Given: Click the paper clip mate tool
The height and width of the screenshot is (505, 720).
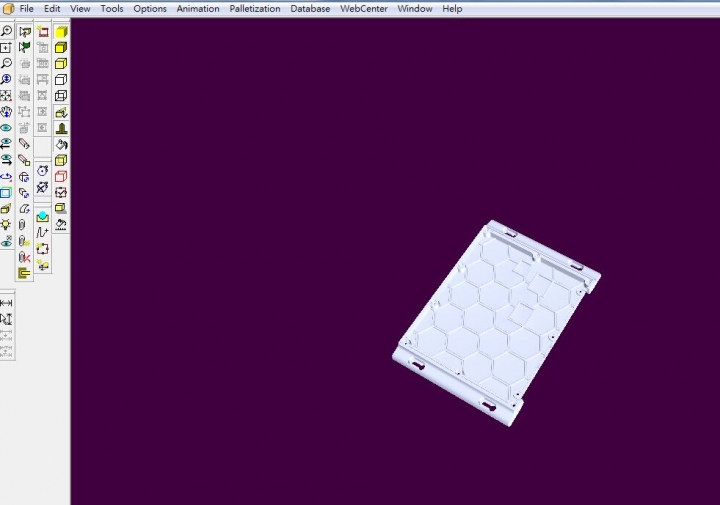Looking at the screenshot, I should 24,225.
